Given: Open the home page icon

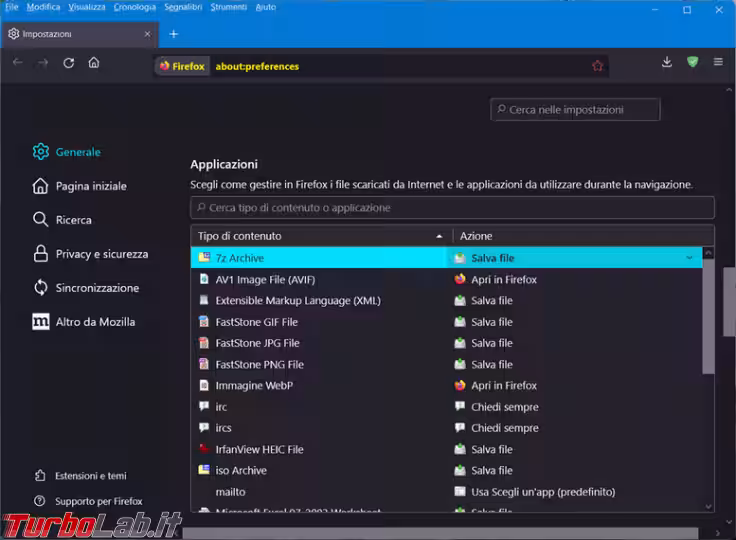Looking at the screenshot, I should point(94,62).
